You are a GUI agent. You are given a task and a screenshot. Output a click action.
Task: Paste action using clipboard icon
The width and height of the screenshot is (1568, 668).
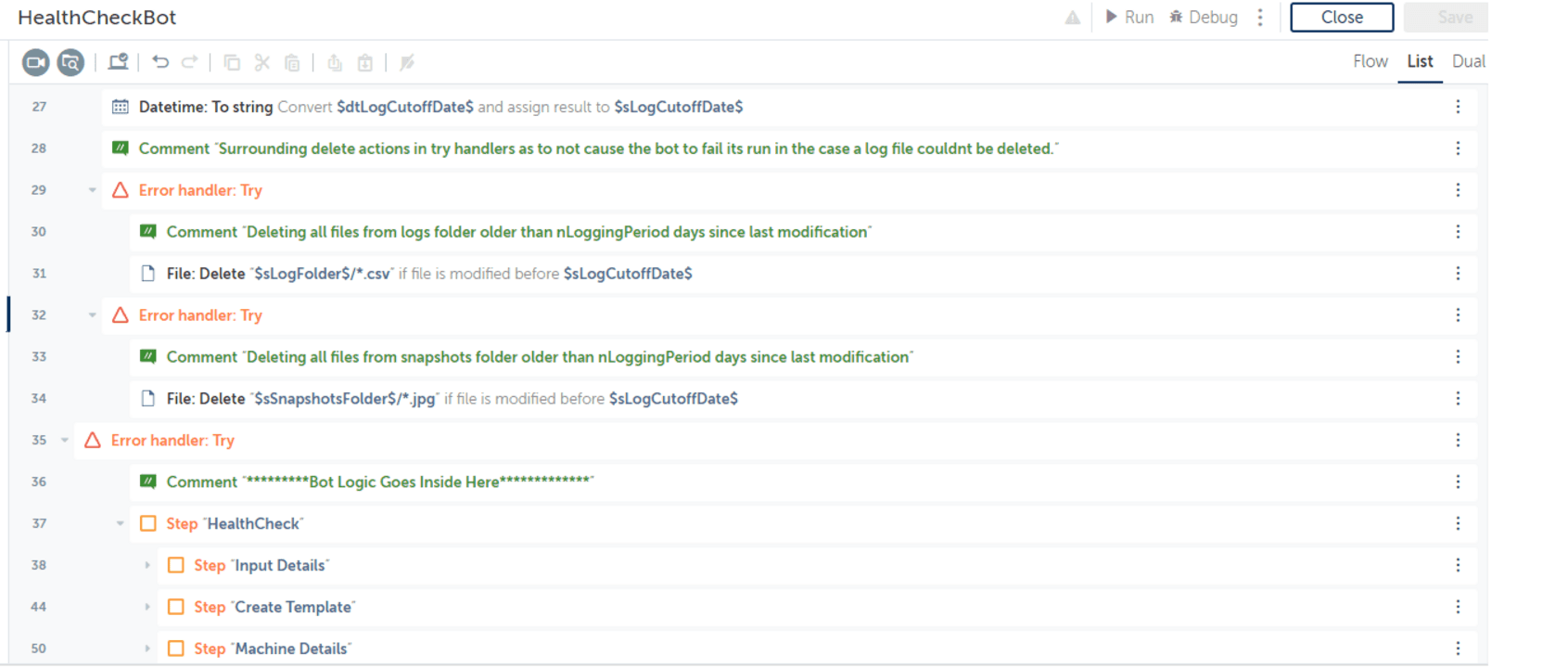[292, 62]
